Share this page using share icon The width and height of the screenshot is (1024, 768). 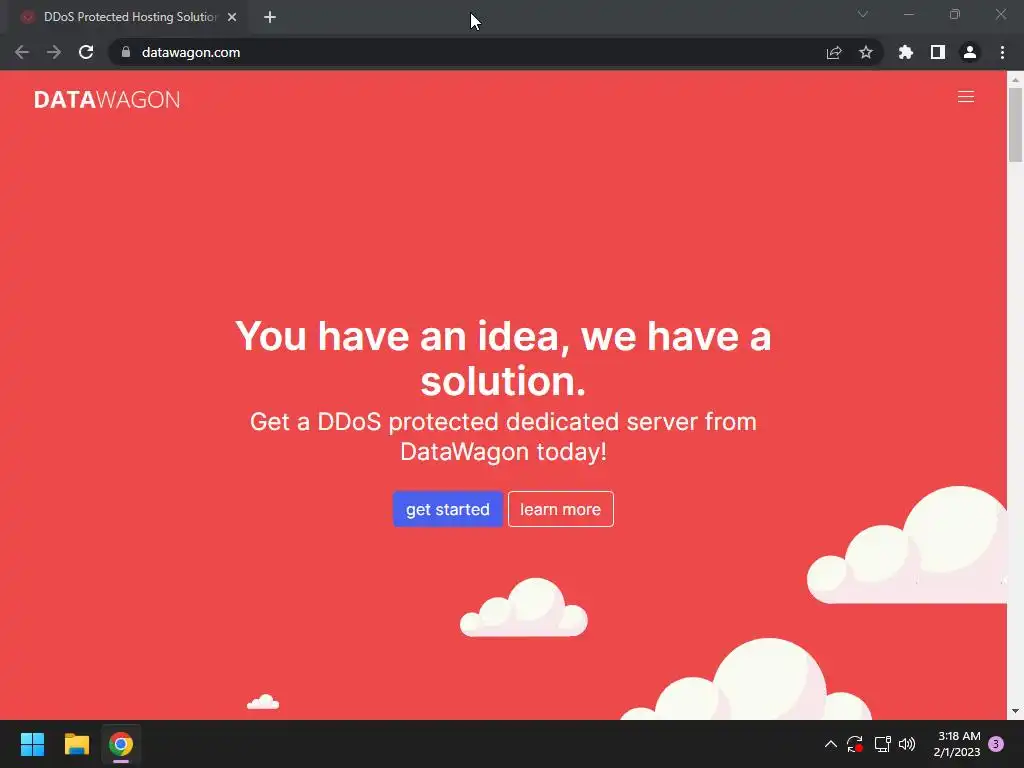coord(834,52)
